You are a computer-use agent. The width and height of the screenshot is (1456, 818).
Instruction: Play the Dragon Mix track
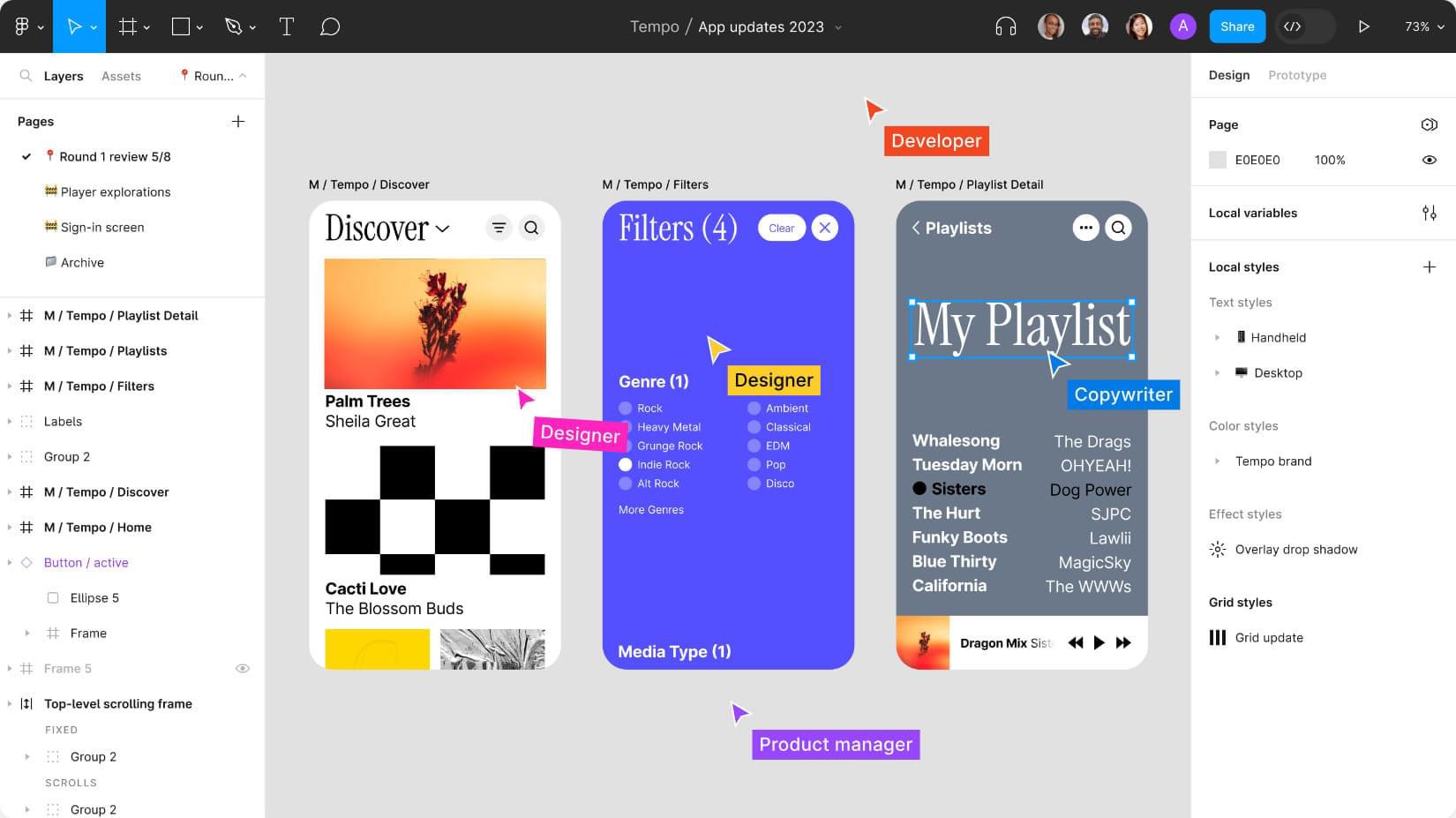pyautogui.click(x=1100, y=642)
